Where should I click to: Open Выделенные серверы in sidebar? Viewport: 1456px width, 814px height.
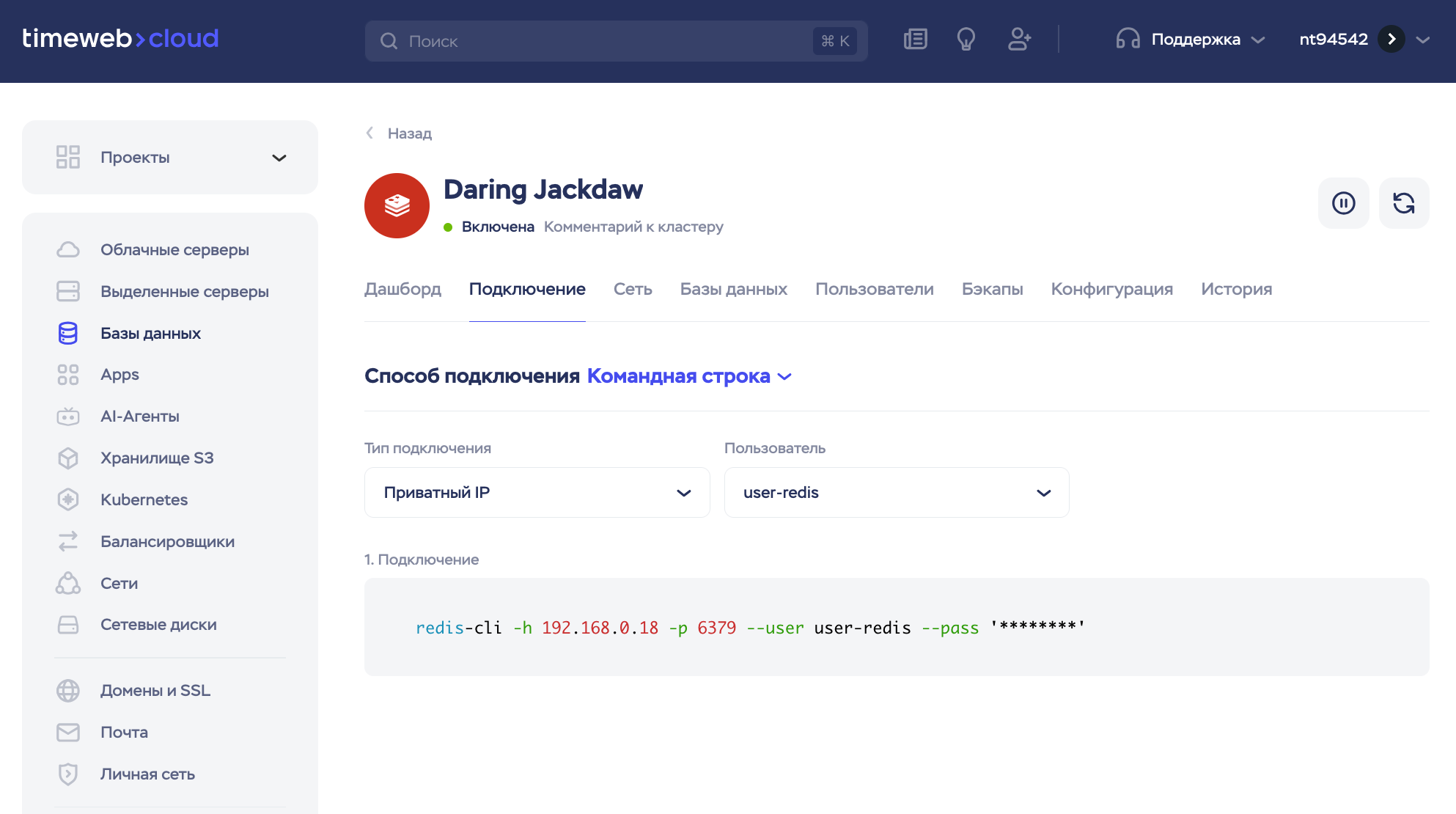point(185,291)
